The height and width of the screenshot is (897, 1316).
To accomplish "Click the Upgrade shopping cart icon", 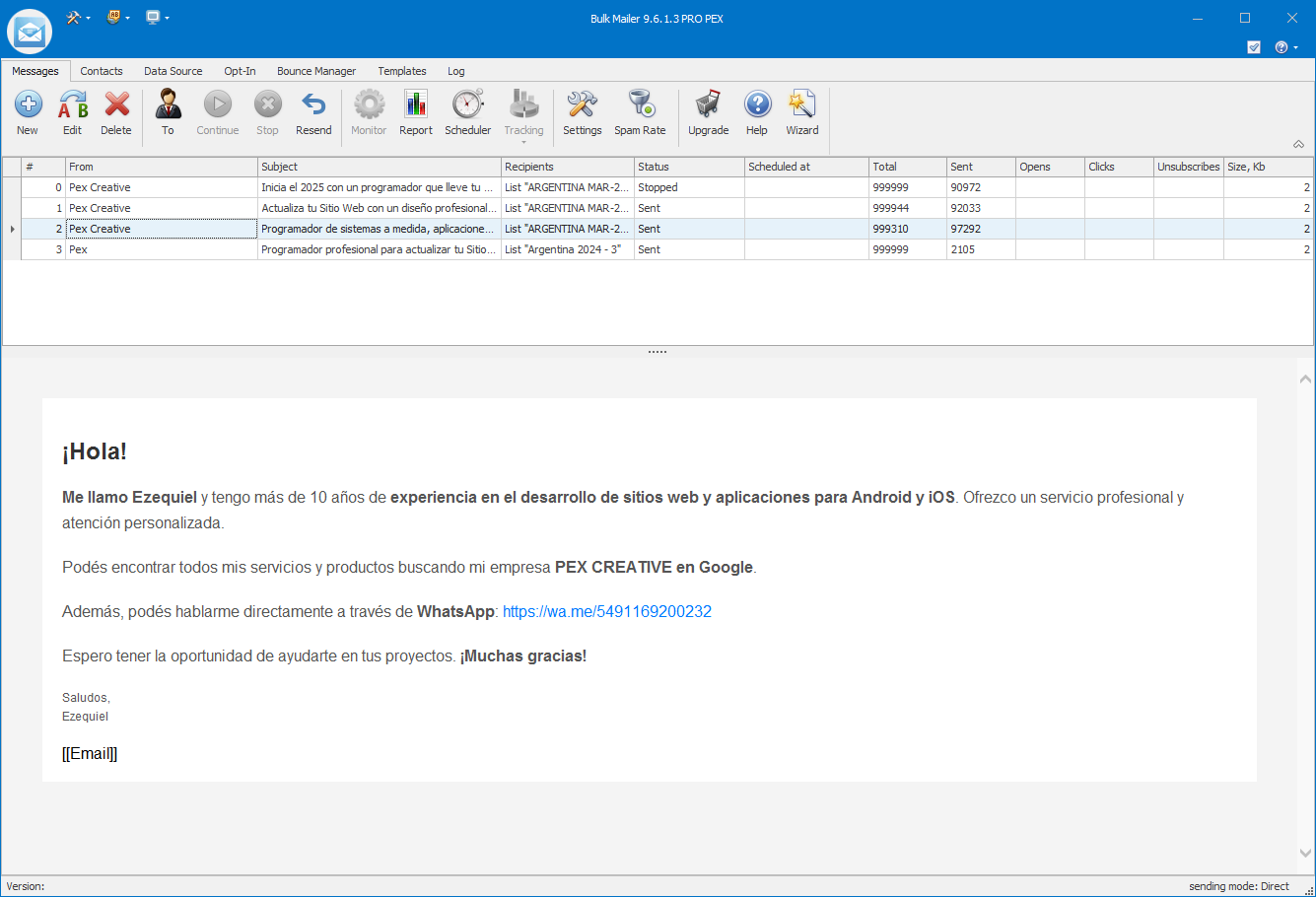I will pyautogui.click(x=708, y=104).
